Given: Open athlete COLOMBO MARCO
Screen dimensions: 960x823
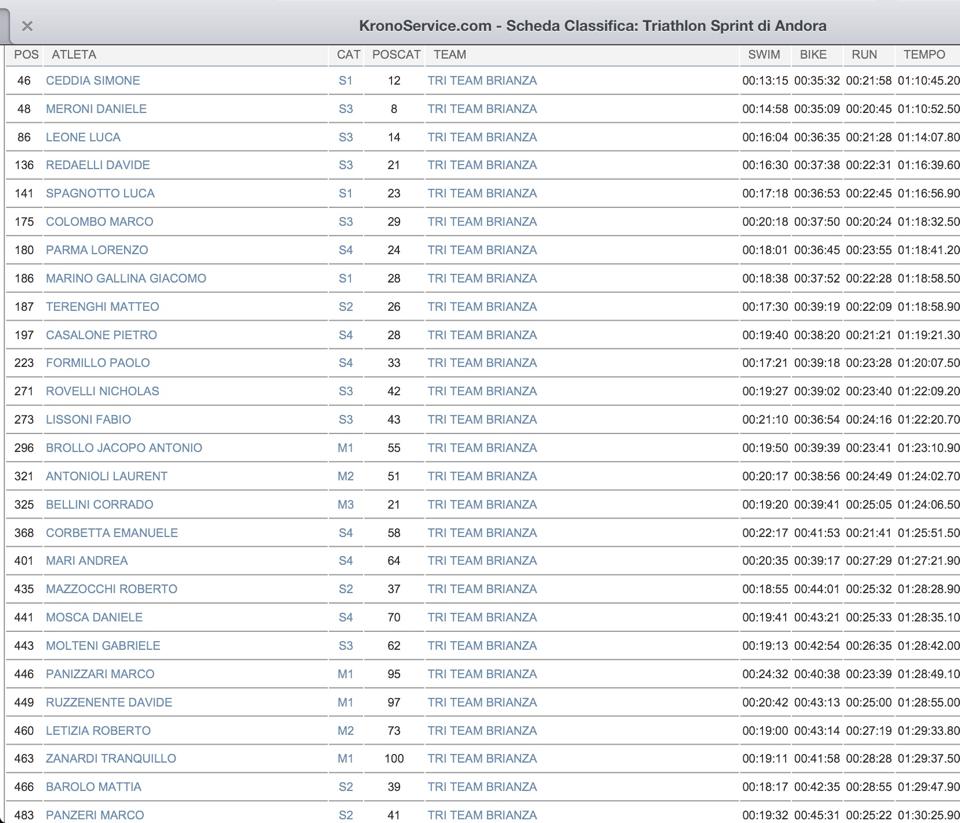Looking at the screenshot, I should [100, 222].
